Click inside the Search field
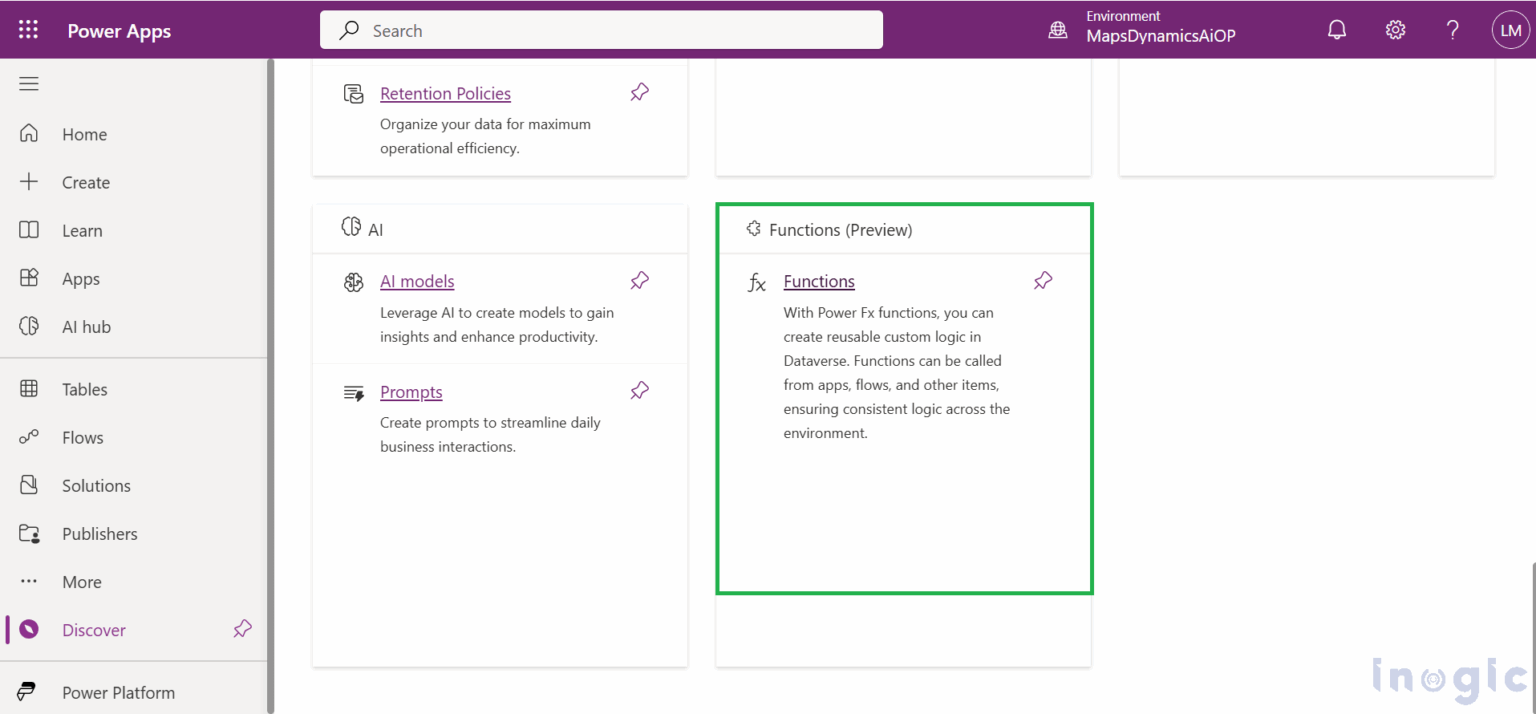 (600, 29)
